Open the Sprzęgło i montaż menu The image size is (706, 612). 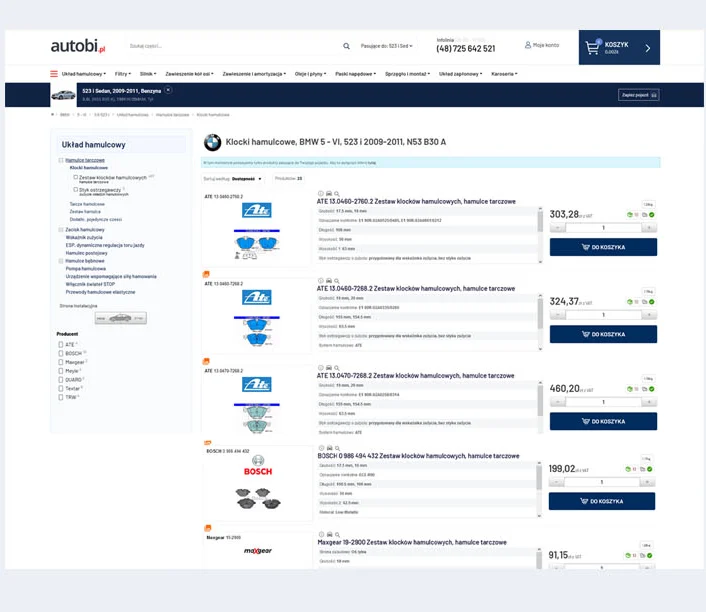407,74
